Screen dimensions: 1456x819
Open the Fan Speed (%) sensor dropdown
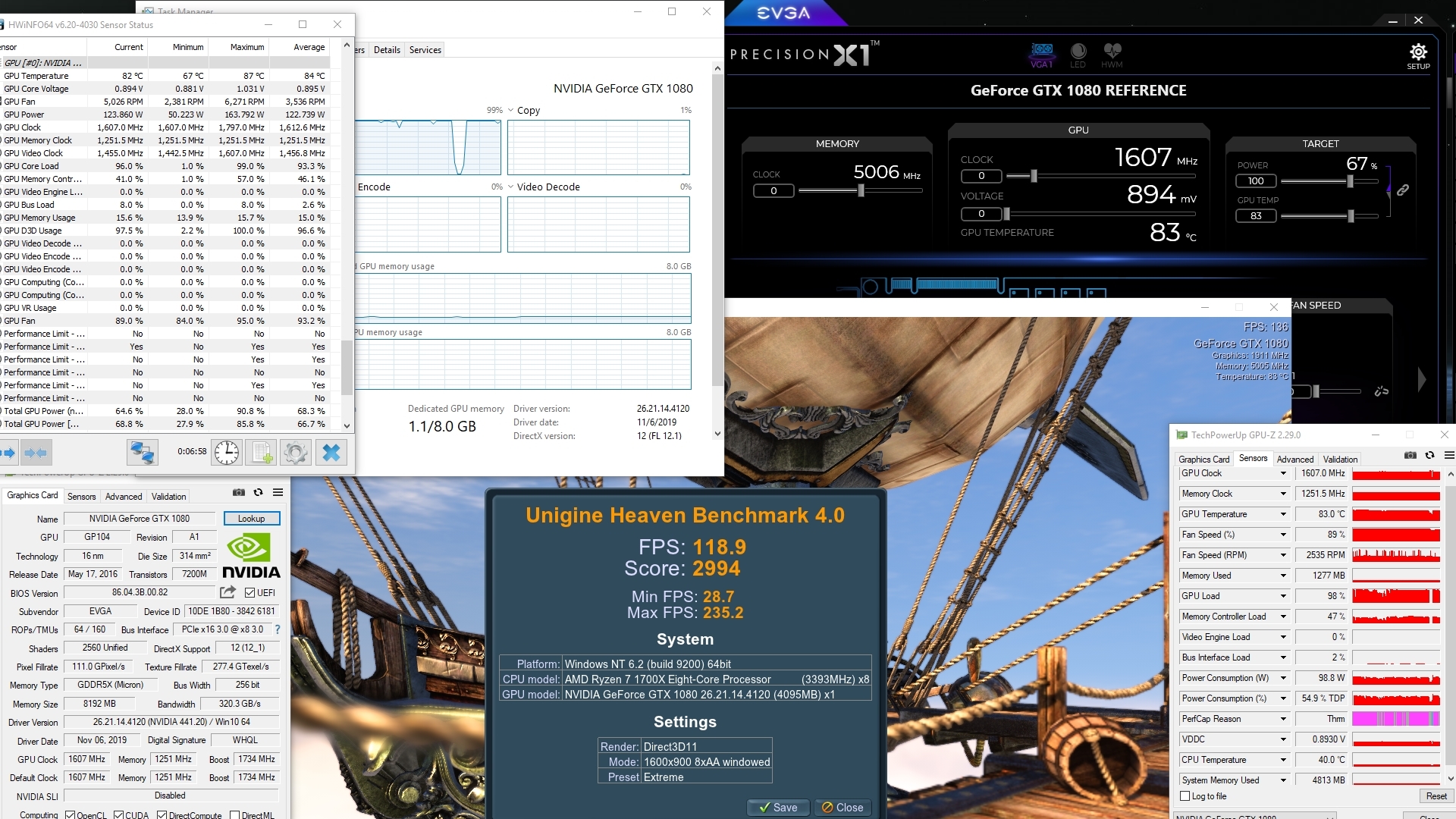click(x=1283, y=535)
